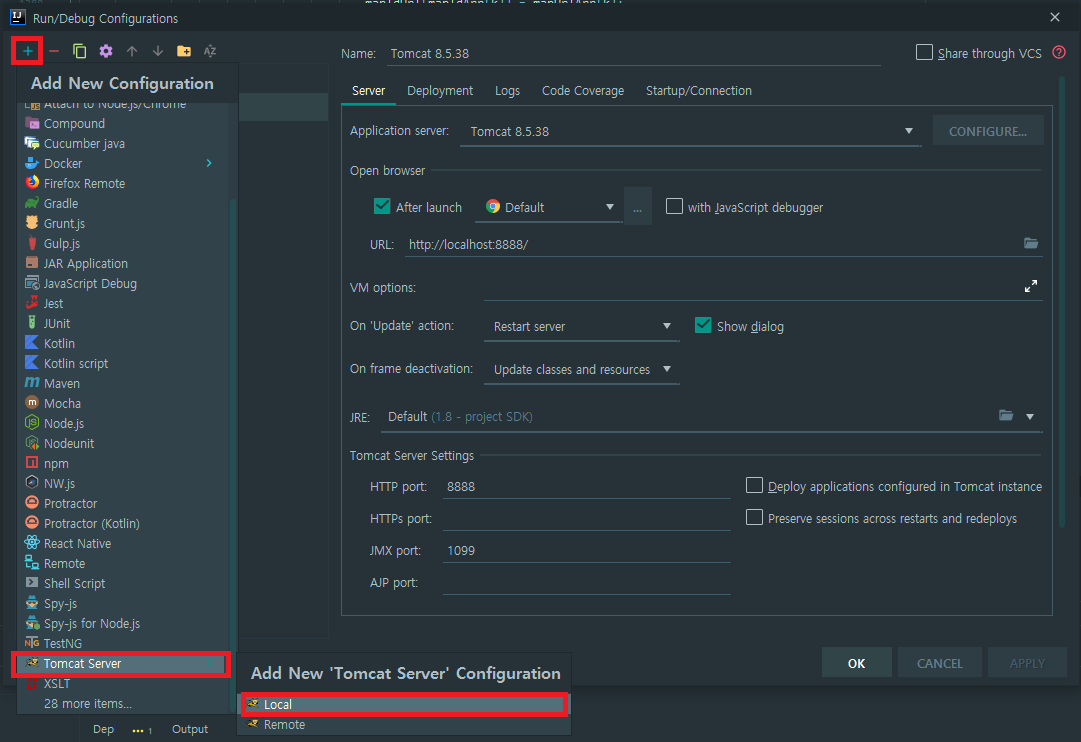Switch to the Code Coverage tab
Viewport: 1081px width, 742px height.
coord(583,90)
